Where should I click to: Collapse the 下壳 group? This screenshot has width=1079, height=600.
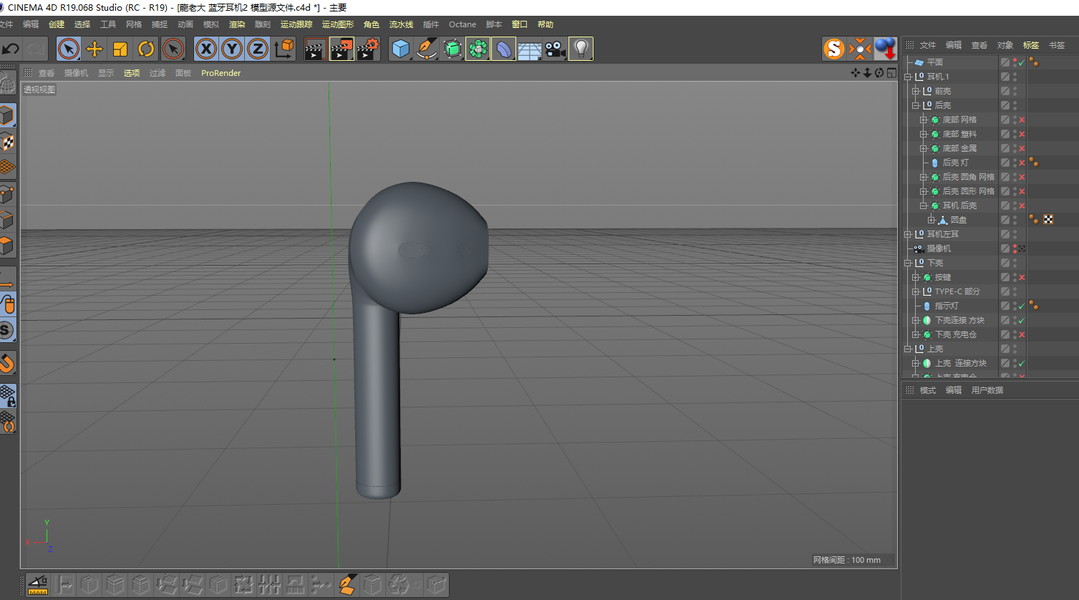(908, 263)
